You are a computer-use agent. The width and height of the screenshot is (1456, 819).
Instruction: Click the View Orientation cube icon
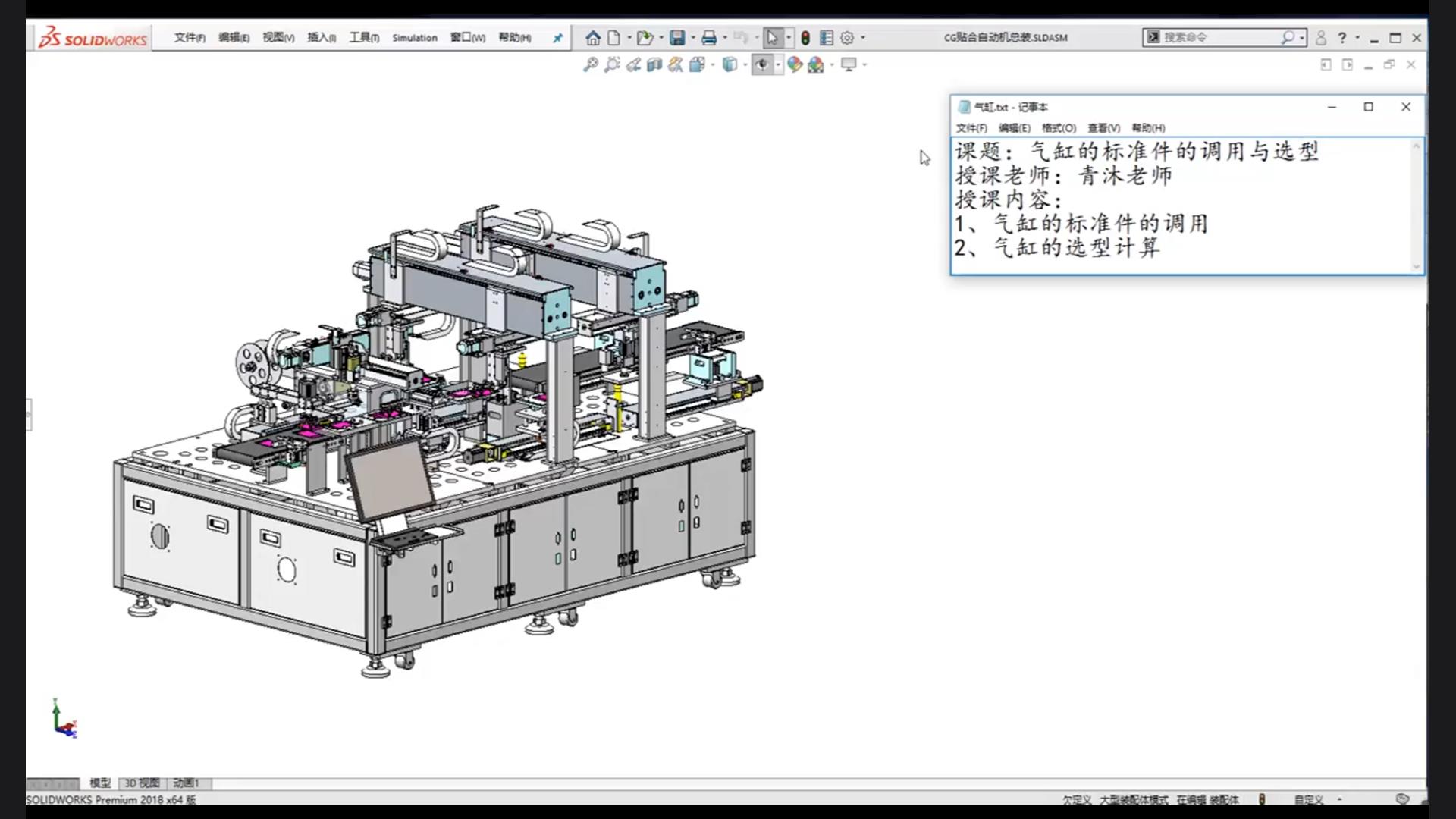coord(697,65)
